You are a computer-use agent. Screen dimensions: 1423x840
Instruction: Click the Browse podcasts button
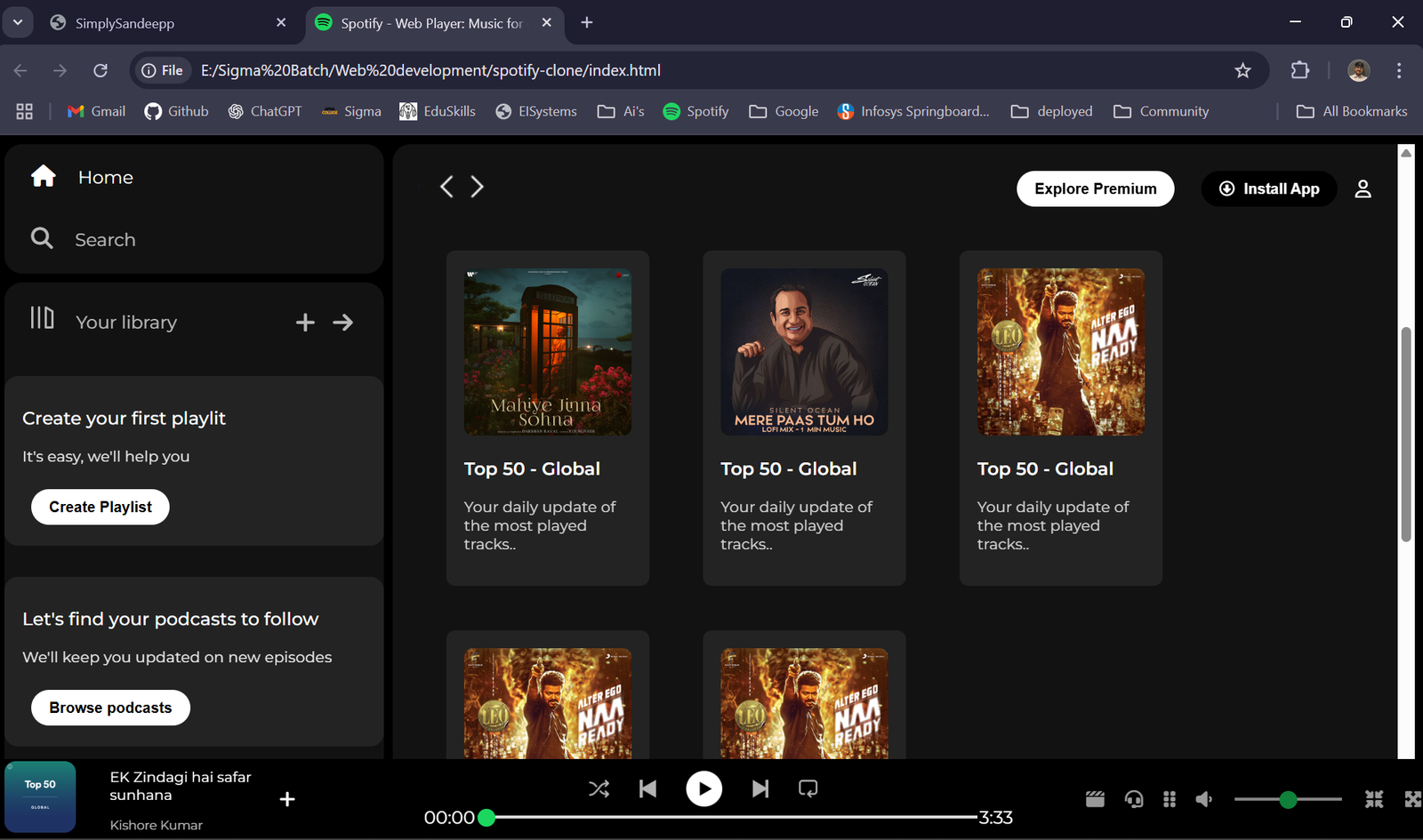coord(110,708)
